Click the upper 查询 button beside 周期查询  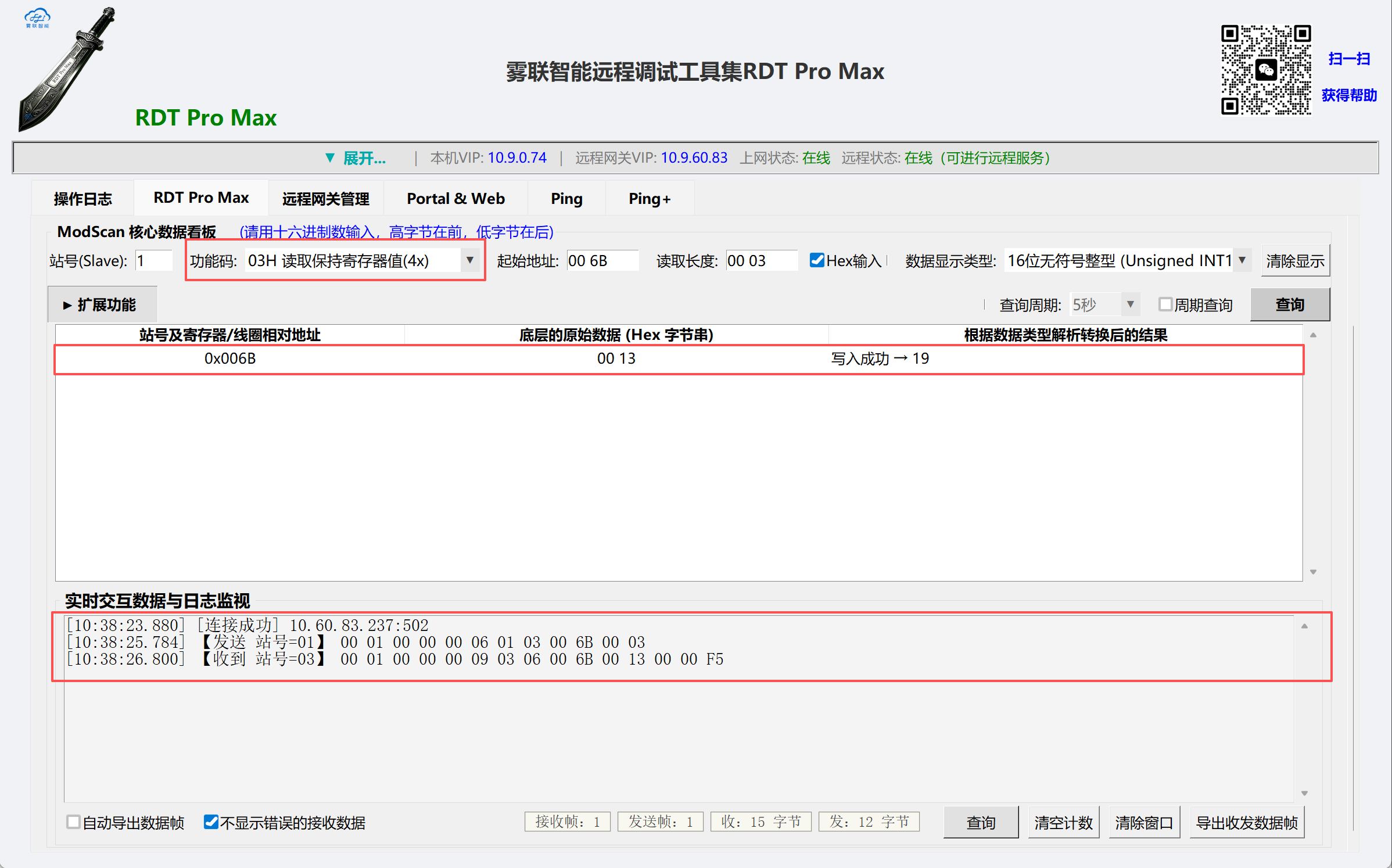pos(1290,304)
